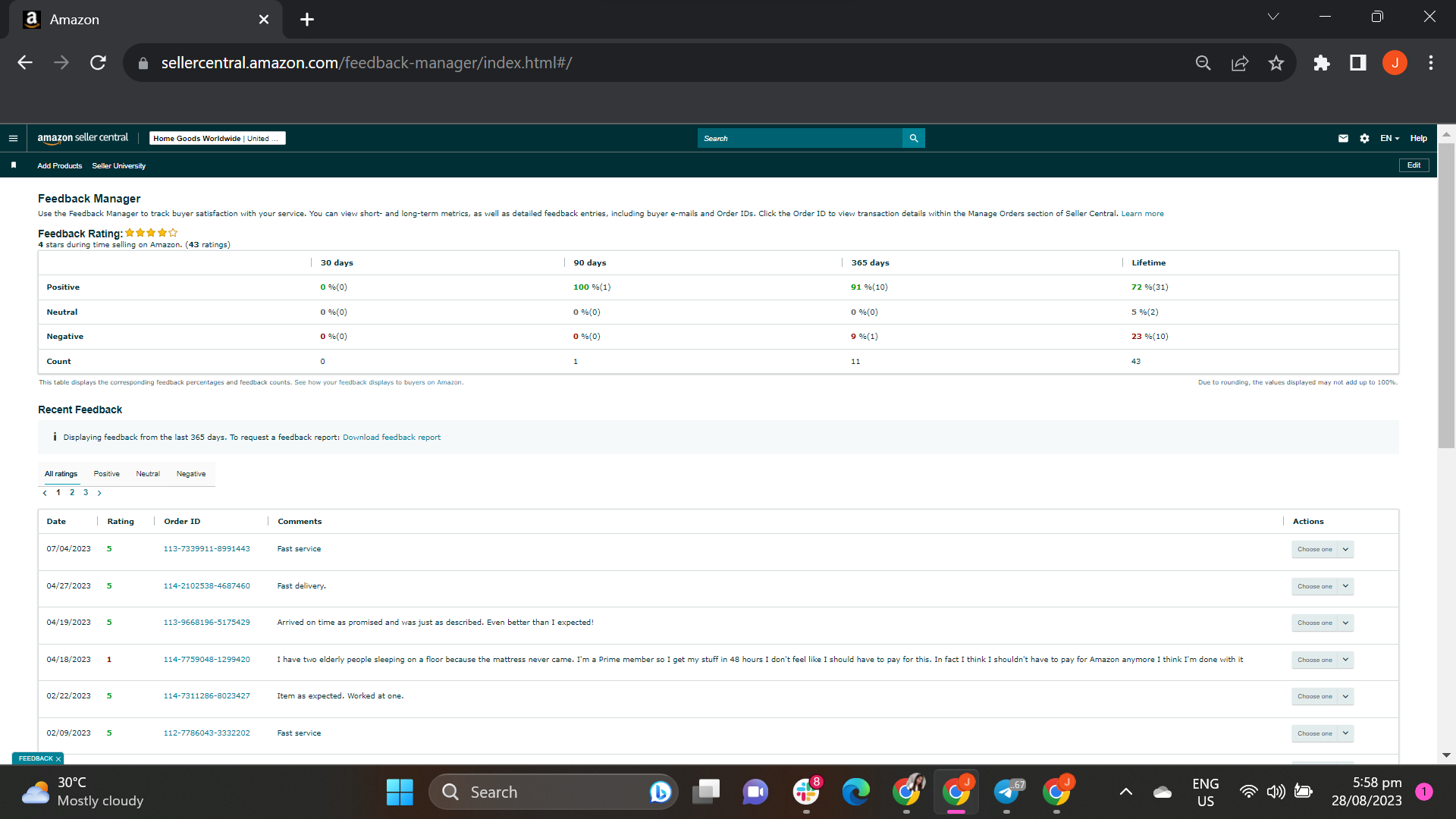Image resolution: width=1456 pixels, height=819 pixels.
Task: Open Microsoft Edge from the taskbar
Action: point(856,792)
